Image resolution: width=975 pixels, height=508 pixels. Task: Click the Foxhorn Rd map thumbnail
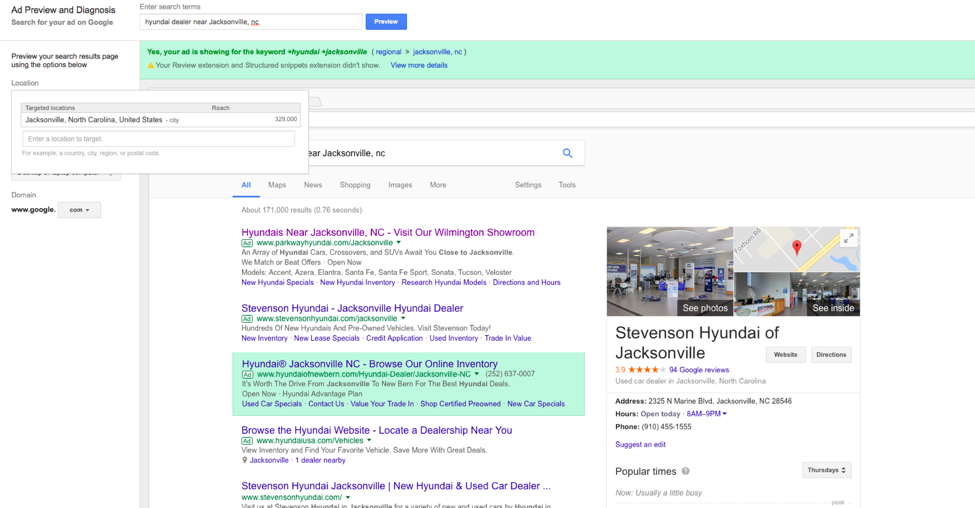[797, 249]
